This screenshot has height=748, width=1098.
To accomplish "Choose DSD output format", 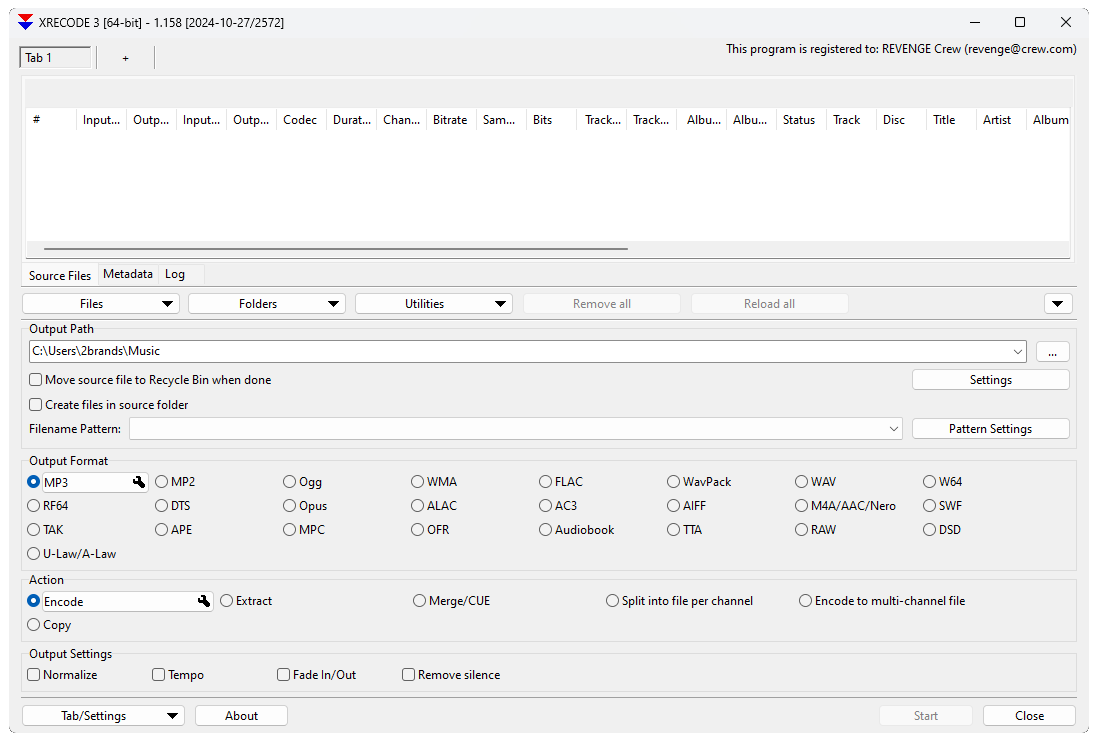I will 942,529.
